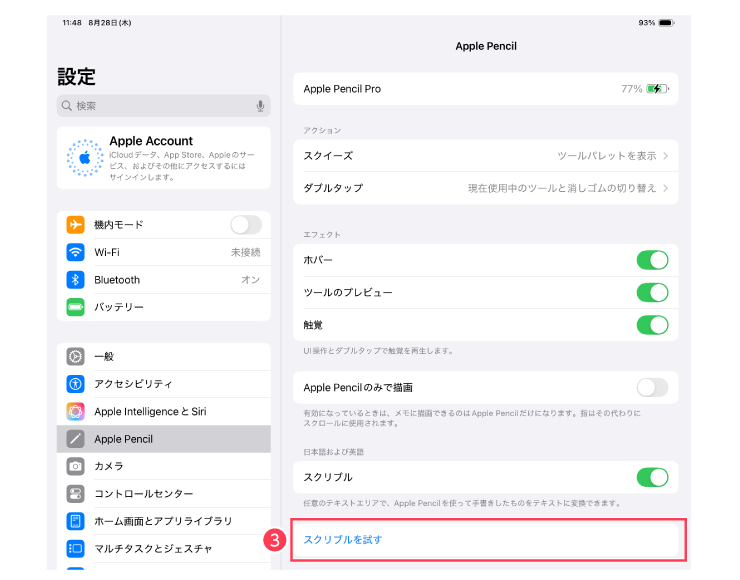740x580 pixels.
Task: Toggle the Airplane Mode (機内モード) switch
Action: pos(246,225)
